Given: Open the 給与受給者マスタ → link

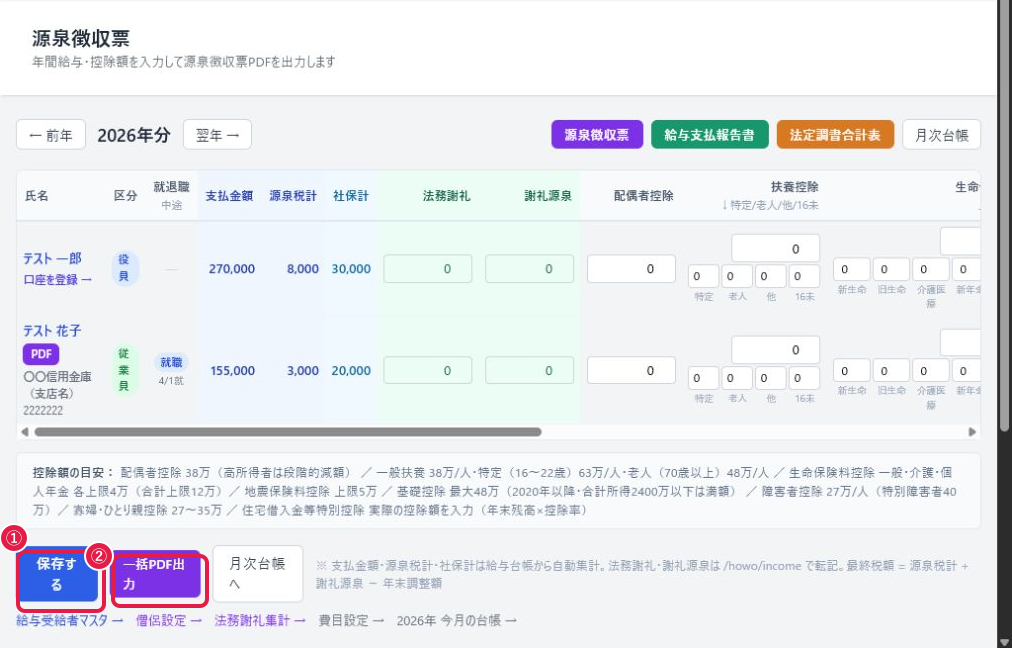Looking at the screenshot, I should pyautogui.click(x=70, y=620).
